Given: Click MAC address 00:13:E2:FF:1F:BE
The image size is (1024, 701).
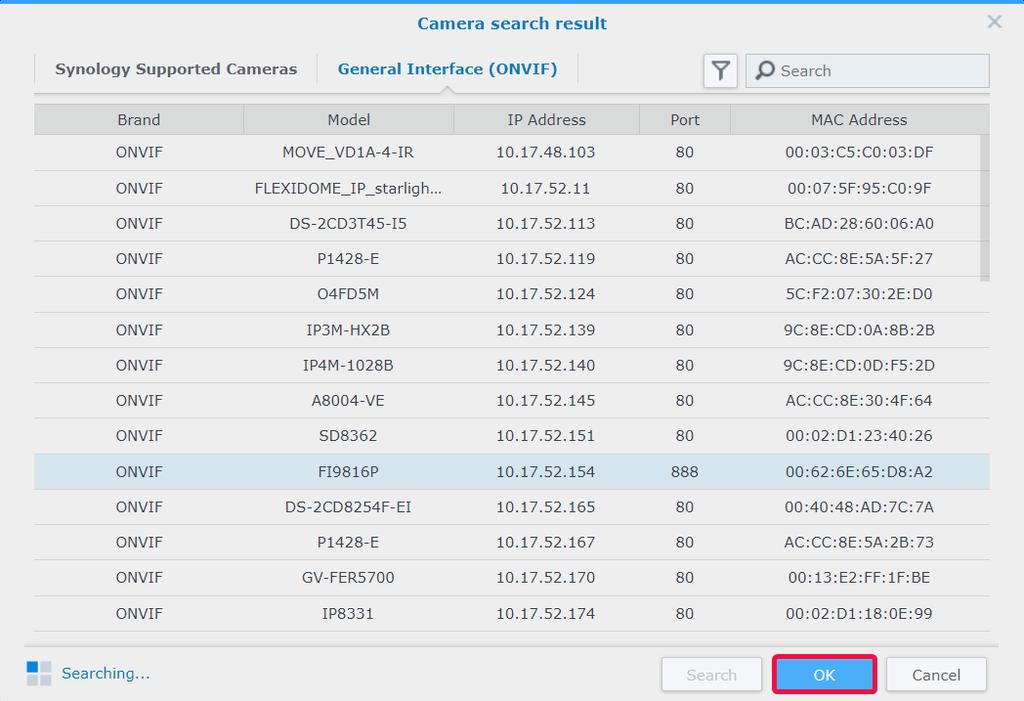Looking at the screenshot, I should tap(859, 578).
